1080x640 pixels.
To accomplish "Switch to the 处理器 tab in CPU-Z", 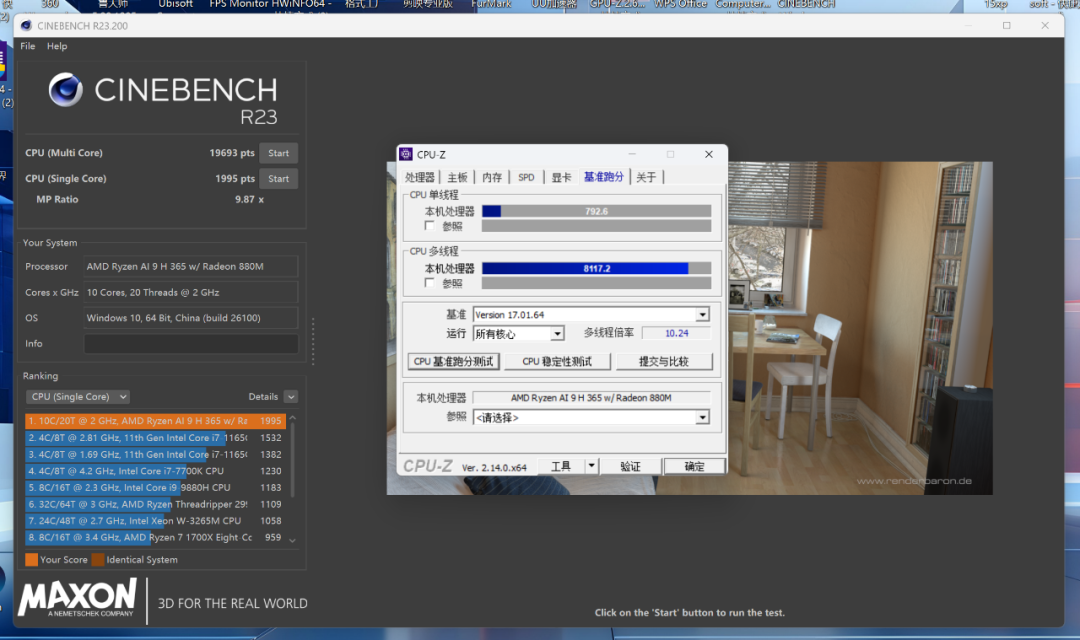I will click(x=419, y=177).
